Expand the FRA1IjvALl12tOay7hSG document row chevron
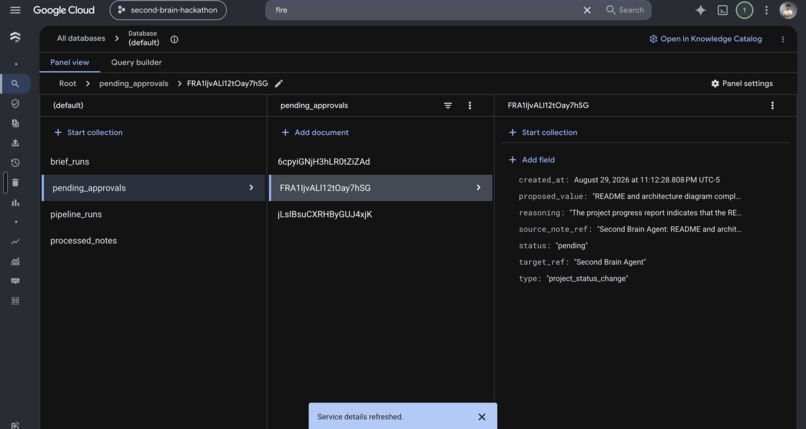The image size is (806, 429). pyautogui.click(x=478, y=188)
